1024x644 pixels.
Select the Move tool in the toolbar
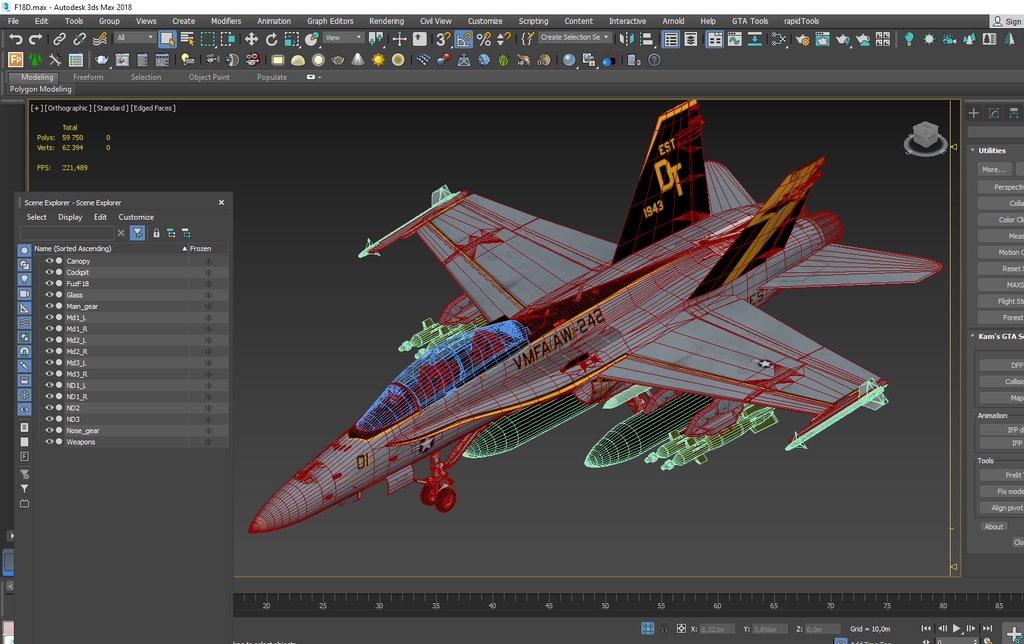(x=251, y=39)
